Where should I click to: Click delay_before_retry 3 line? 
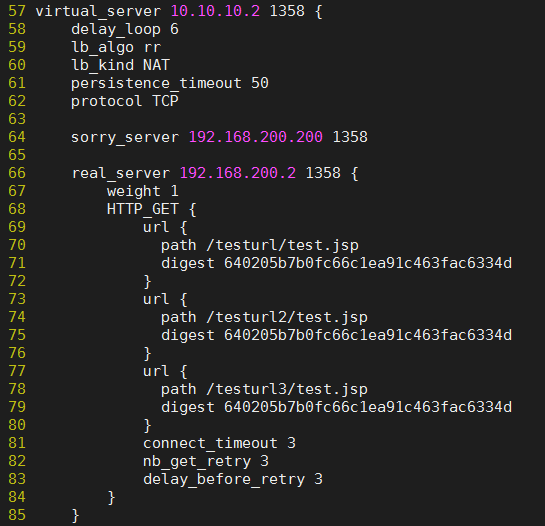[233, 479]
